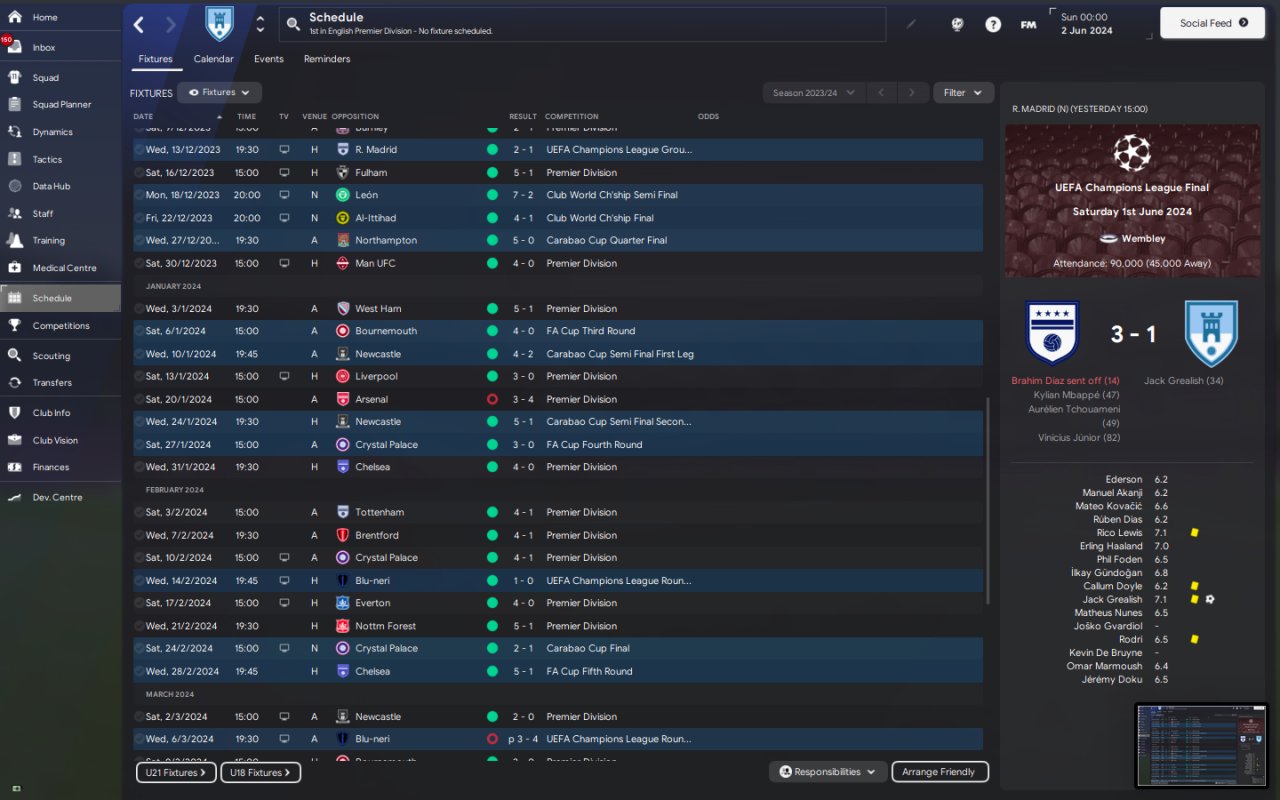Viewport: 1280px width, 800px height.
Task: Toggle the reminder circle for the Everton fixture
Action: (x=139, y=603)
